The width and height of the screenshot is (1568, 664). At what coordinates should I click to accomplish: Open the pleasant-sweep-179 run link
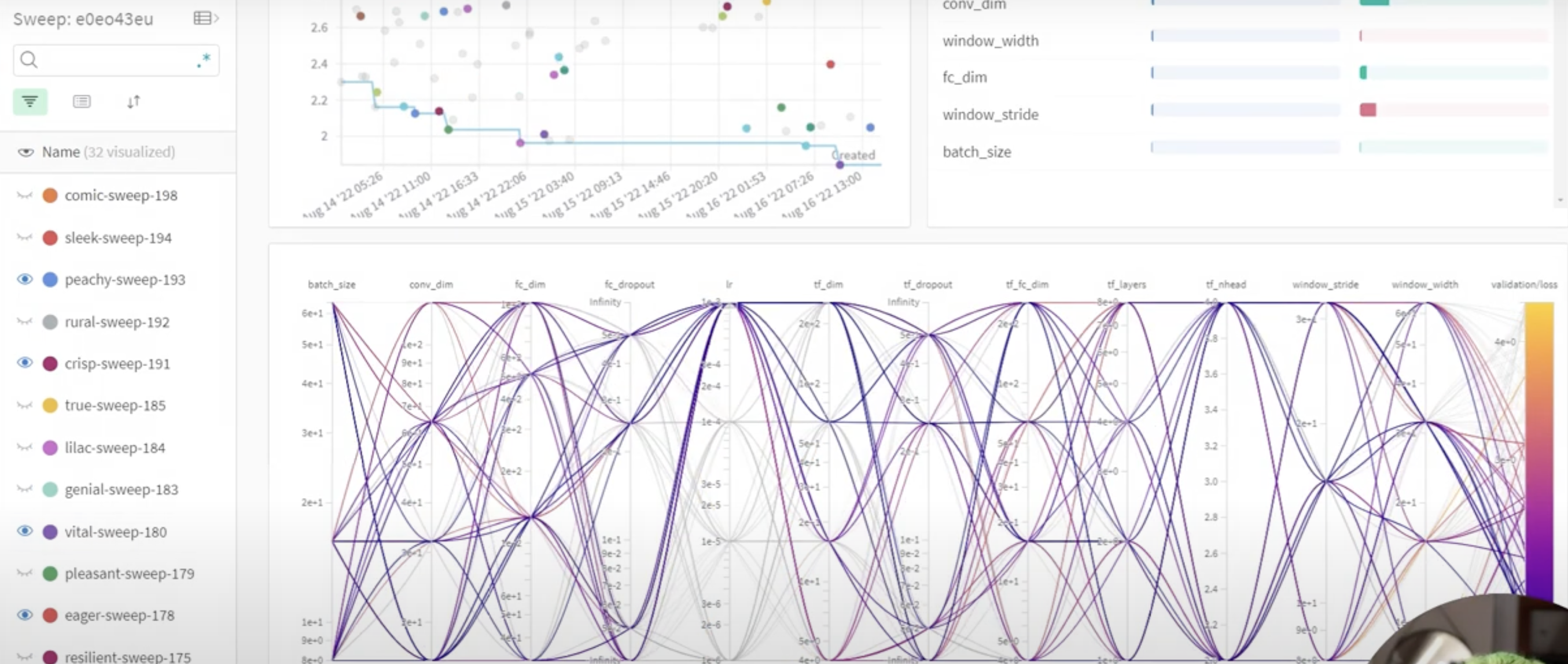click(x=129, y=573)
